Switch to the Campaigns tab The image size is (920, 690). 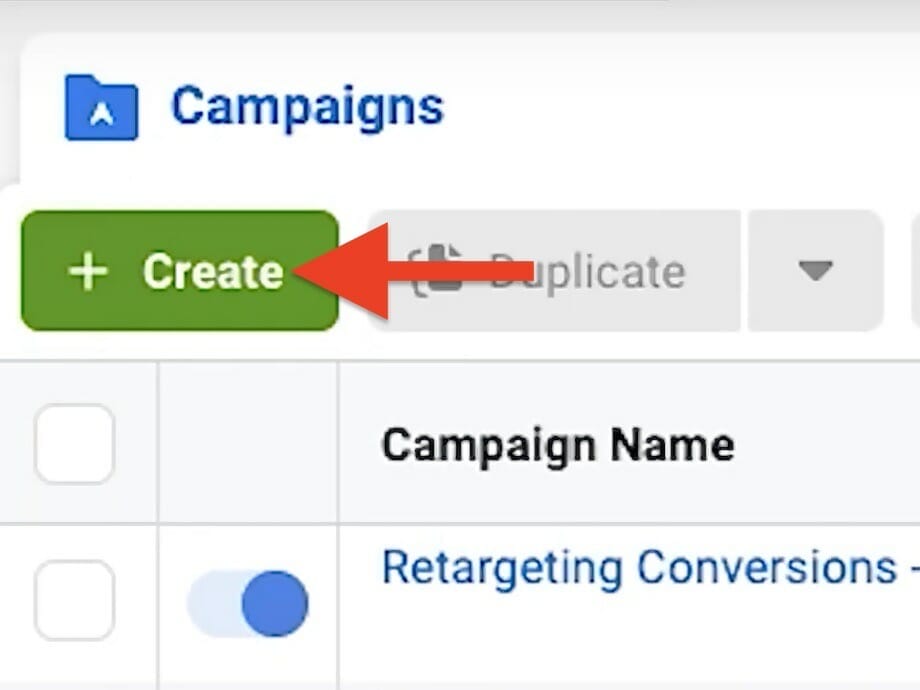coord(306,106)
